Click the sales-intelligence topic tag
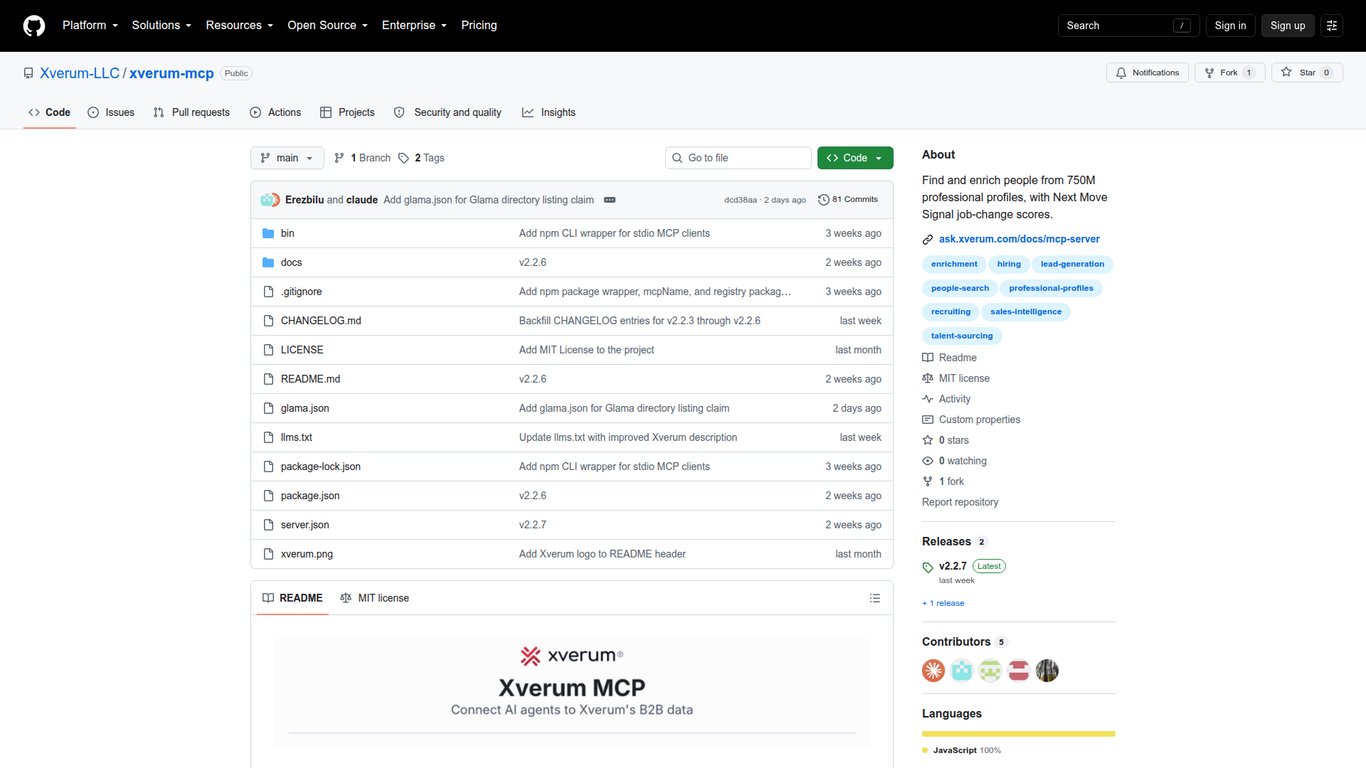The image size is (1366, 768). click(x=1026, y=312)
